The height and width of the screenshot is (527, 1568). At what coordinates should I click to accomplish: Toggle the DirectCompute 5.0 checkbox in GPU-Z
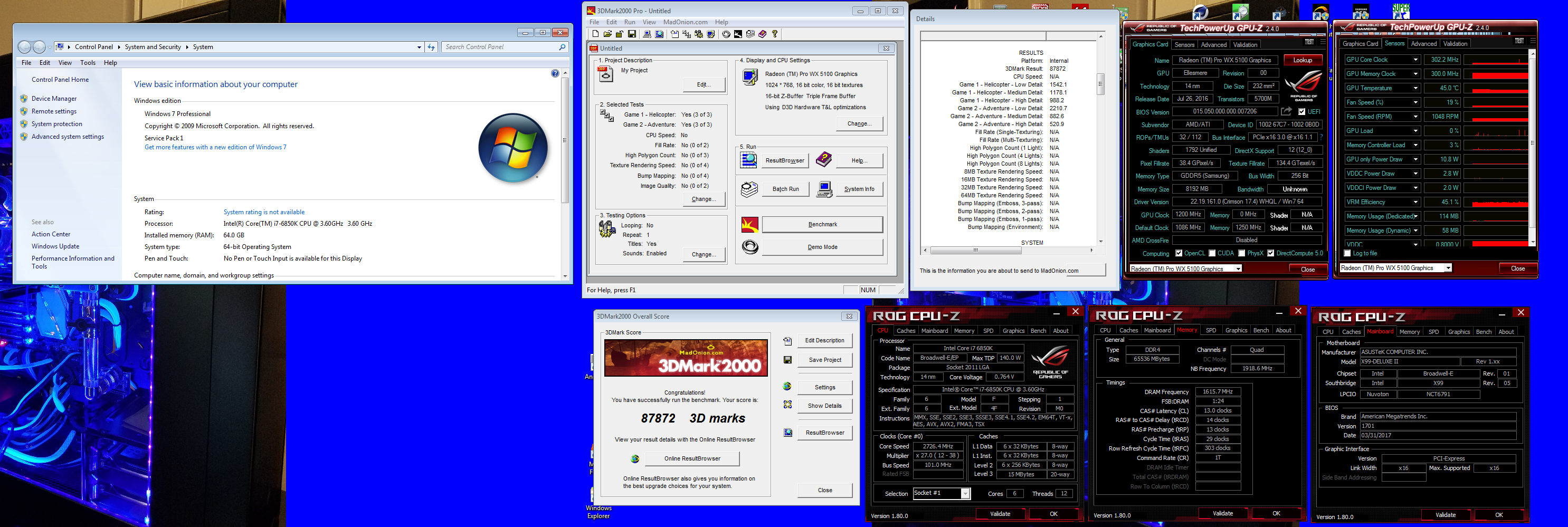[1270, 253]
